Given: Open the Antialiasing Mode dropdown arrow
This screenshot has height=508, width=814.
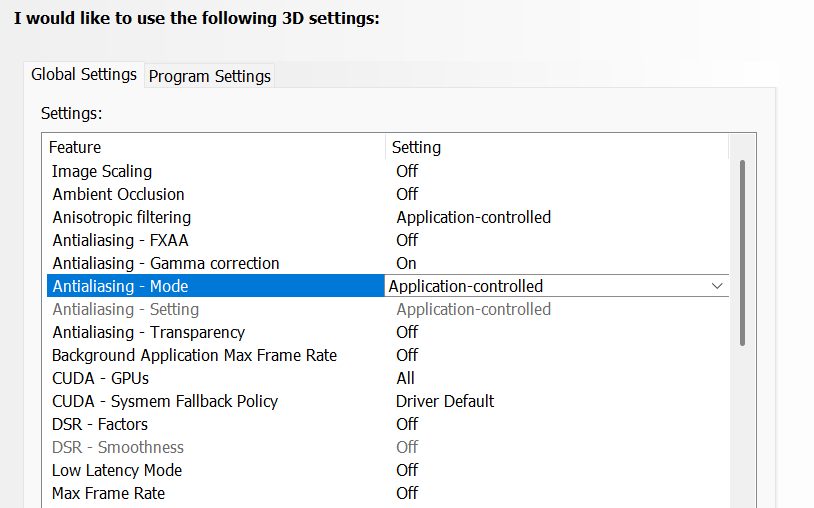Looking at the screenshot, I should tap(717, 286).
